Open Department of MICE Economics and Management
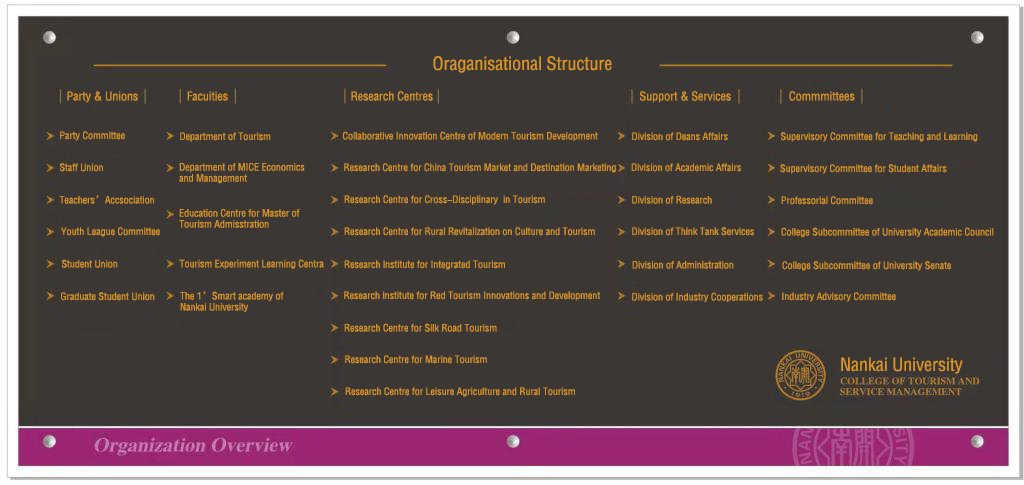1024x485 pixels. tap(242, 173)
